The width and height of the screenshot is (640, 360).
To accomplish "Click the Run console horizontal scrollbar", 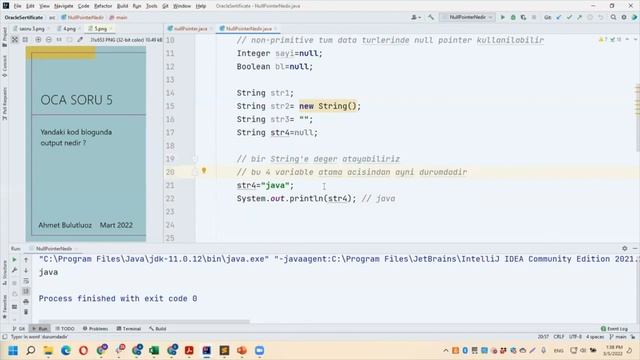I will click(144, 322).
